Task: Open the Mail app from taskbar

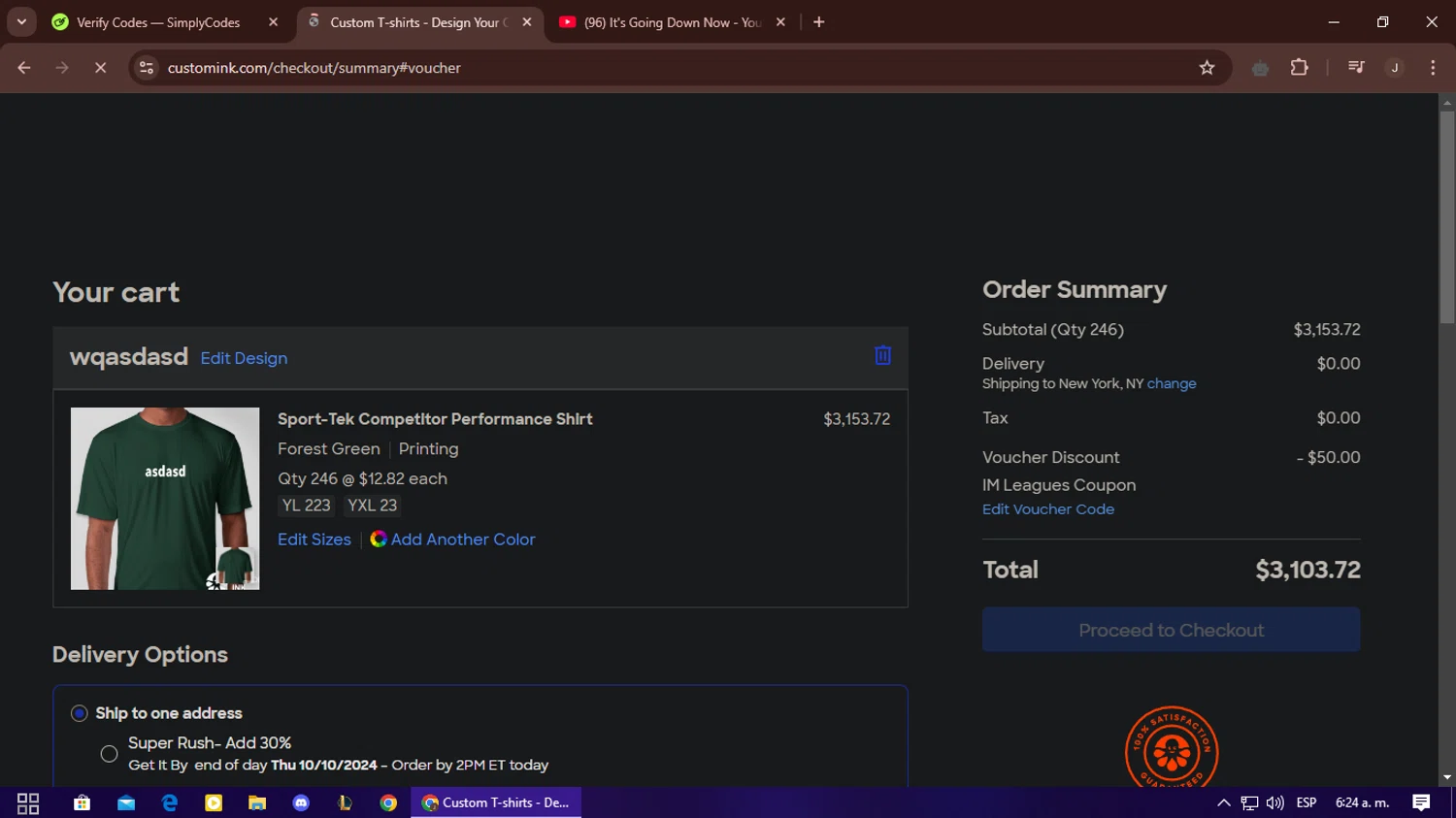Action: click(x=126, y=802)
